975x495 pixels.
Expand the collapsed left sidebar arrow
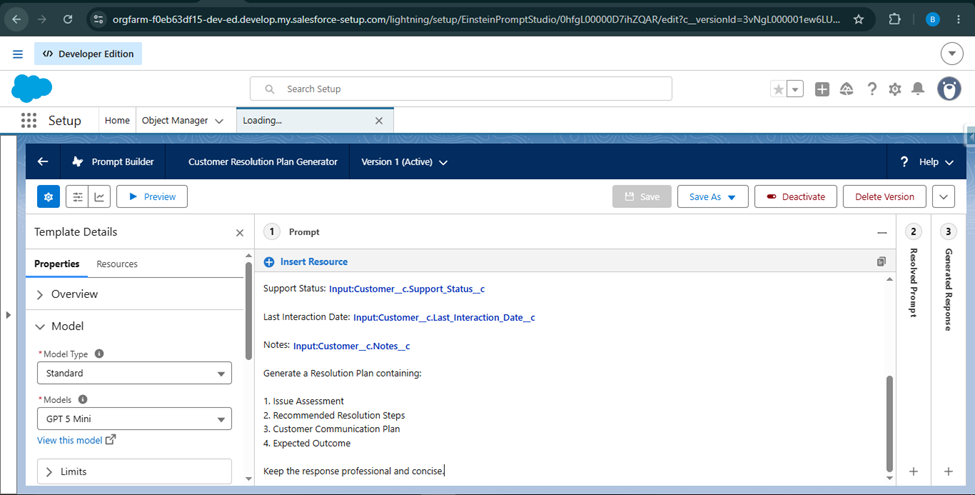(8, 315)
